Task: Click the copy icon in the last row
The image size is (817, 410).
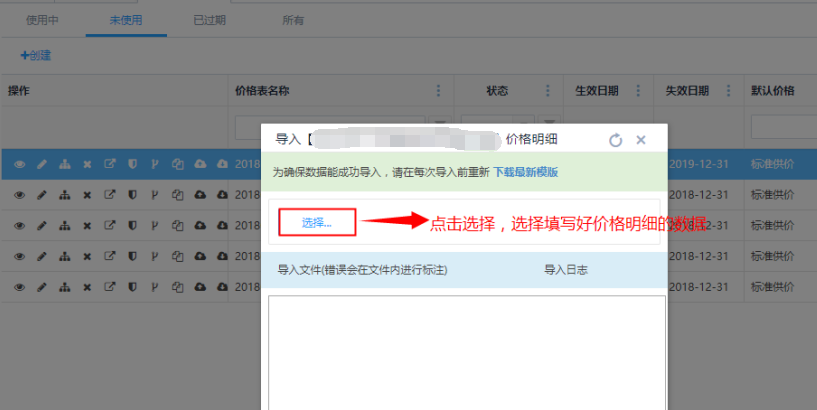Action: (177, 287)
